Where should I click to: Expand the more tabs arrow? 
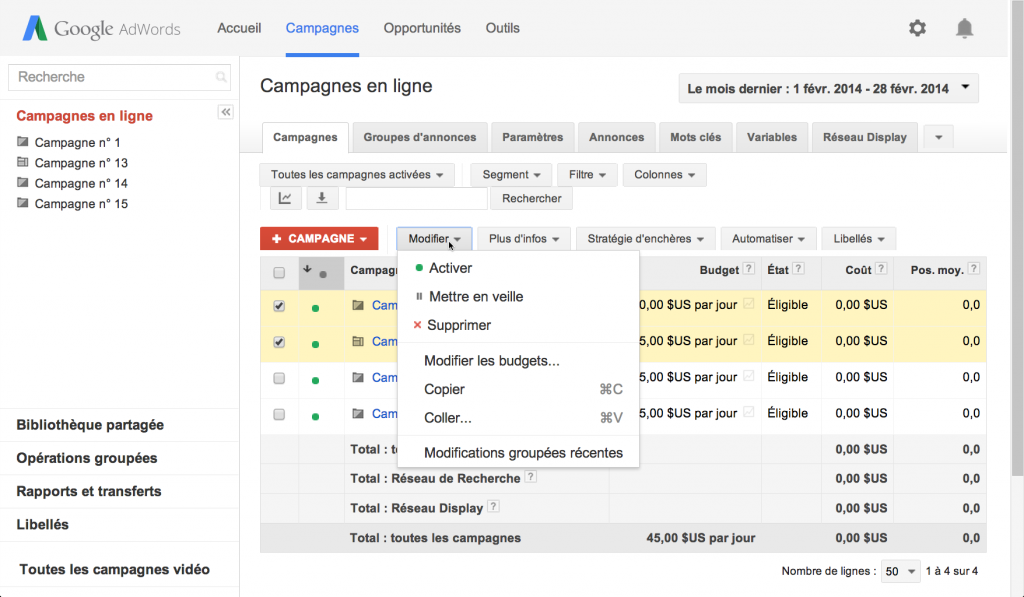click(x=938, y=137)
